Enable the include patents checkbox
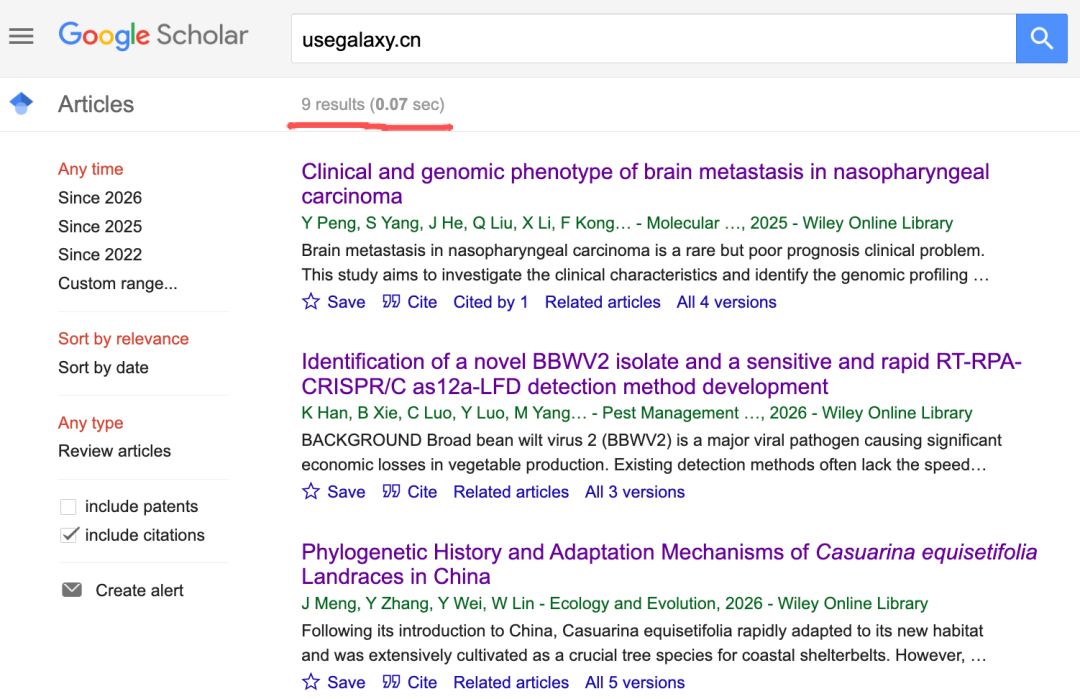The width and height of the screenshot is (1080, 699). [x=68, y=507]
